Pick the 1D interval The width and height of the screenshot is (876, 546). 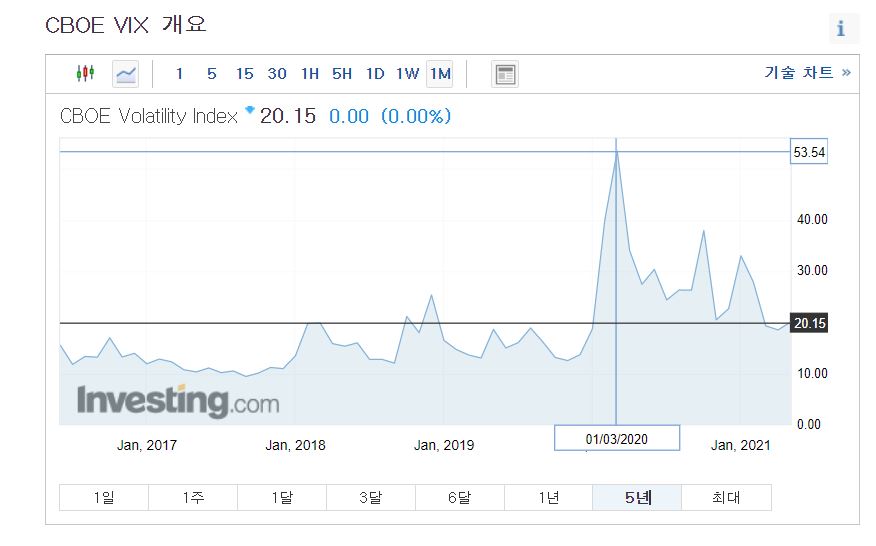click(x=375, y=74)
